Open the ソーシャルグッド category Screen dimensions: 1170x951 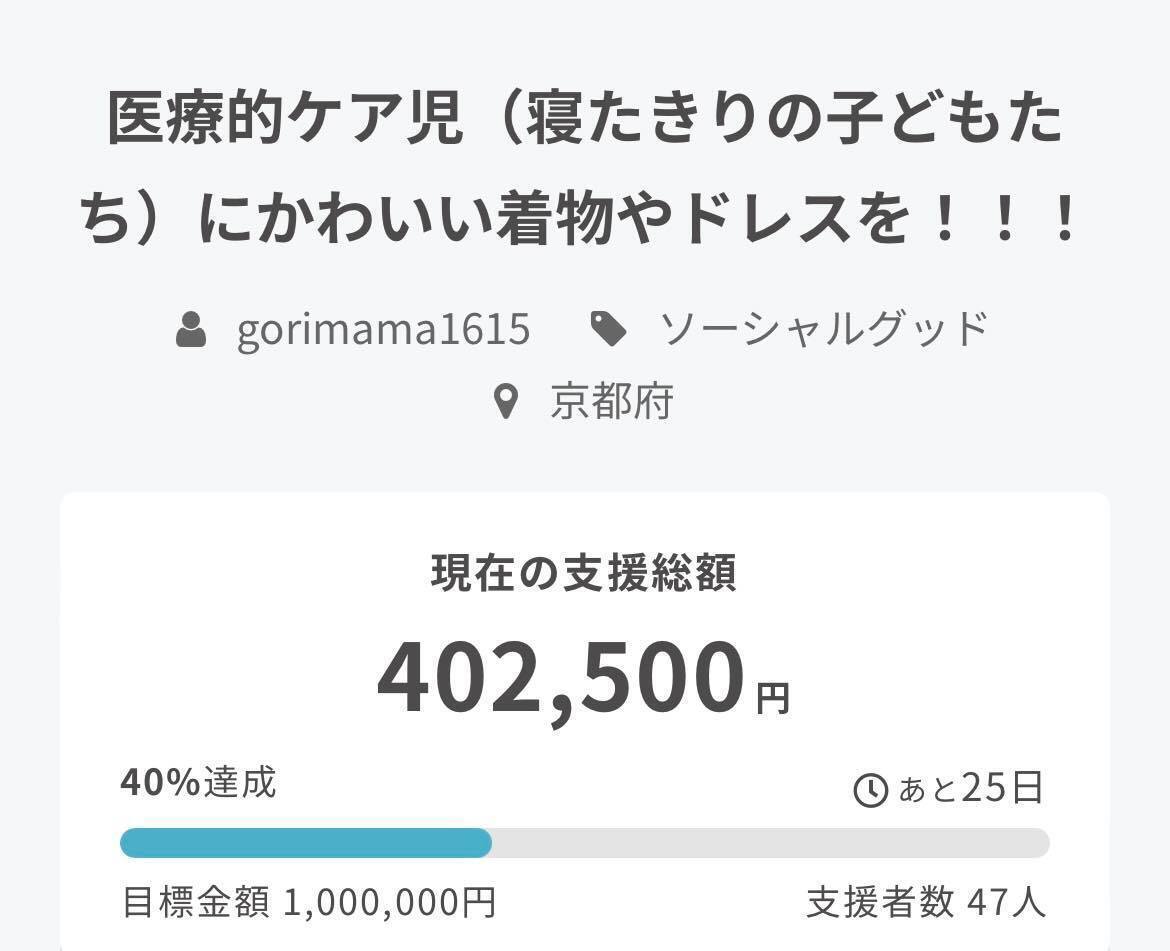point(823,329)
